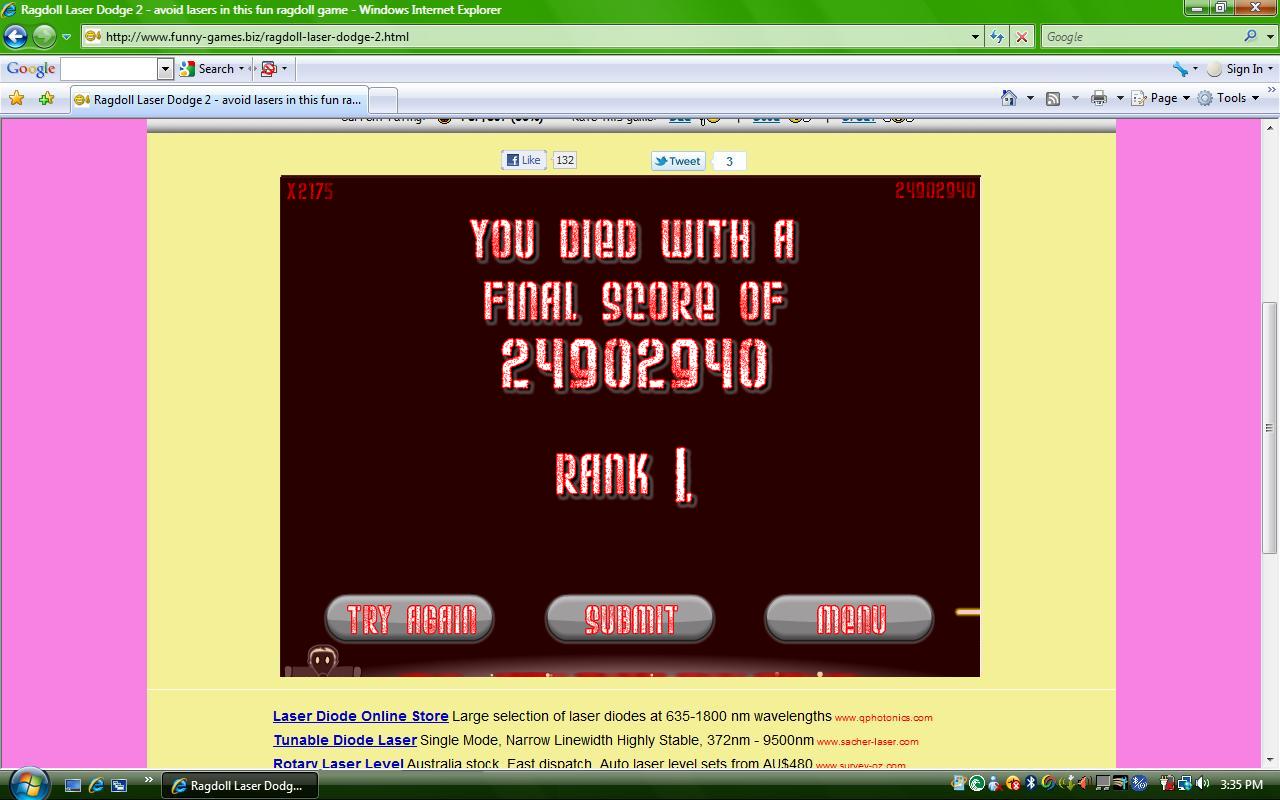Click the Tweet count showing 3
The image size is (1280, 800).
pos(729,161)
